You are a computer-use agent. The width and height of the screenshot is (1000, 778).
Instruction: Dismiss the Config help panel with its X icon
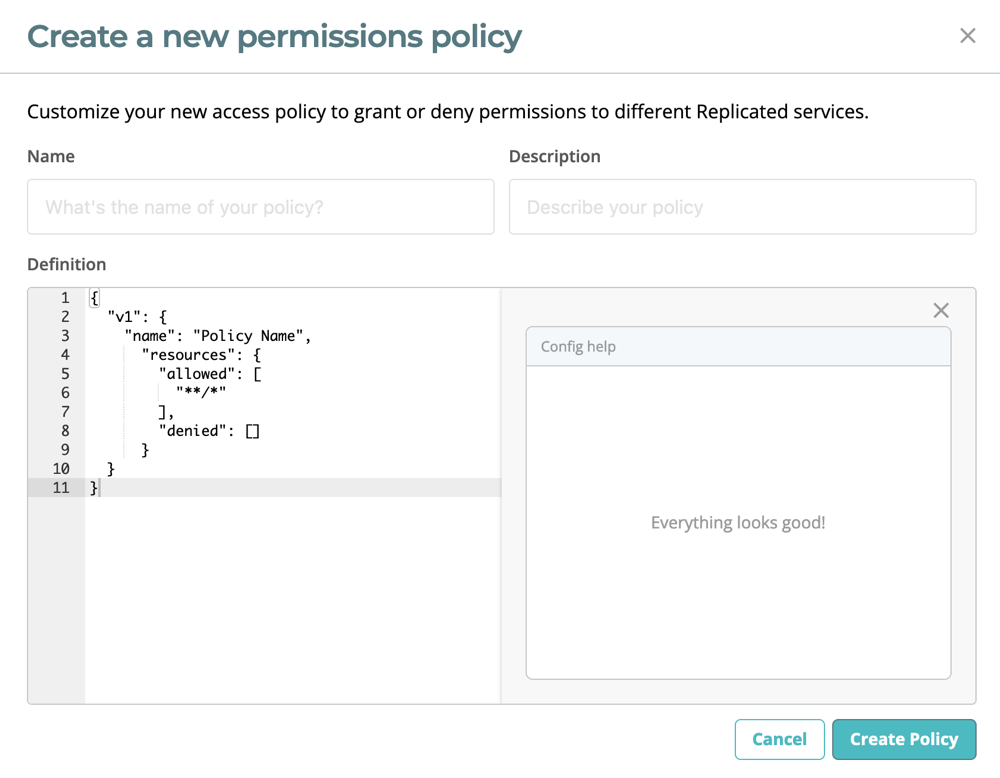coord(940,310)
